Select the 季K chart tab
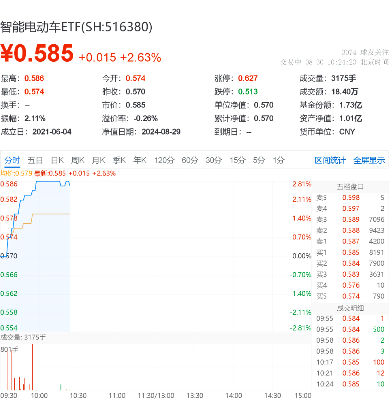The image size is (389, 414). (x=119, y=160)
